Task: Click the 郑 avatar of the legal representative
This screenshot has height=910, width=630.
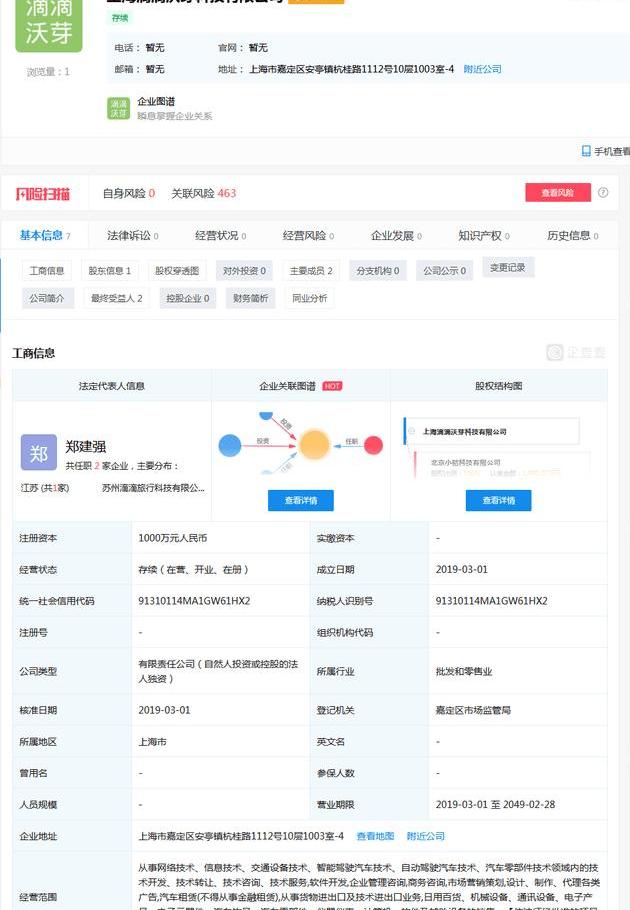Action: (39, 453)
